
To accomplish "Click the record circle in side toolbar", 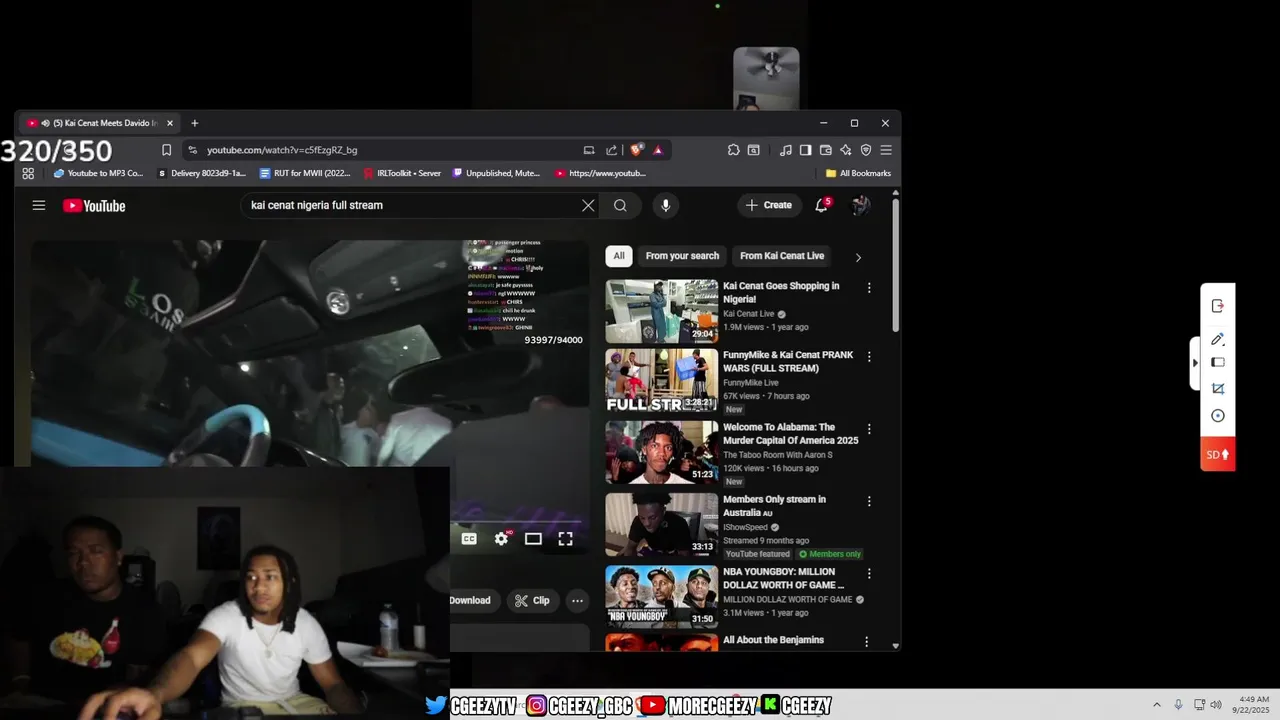I will (1217, 416).
